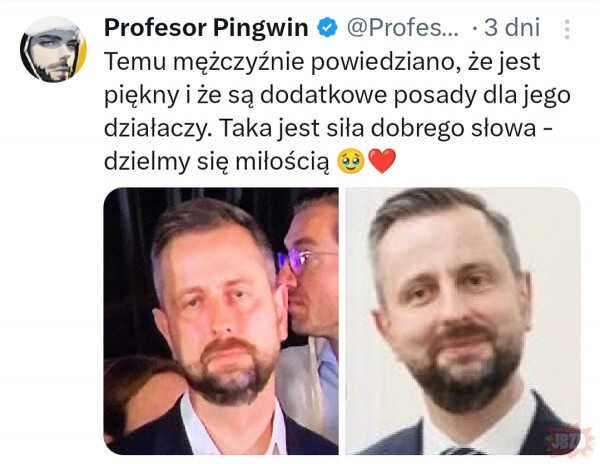The height and width of the screenshot is (464, 600).
Task: Click the first line starting with Temu mężczyźnie
Action: 322,62
